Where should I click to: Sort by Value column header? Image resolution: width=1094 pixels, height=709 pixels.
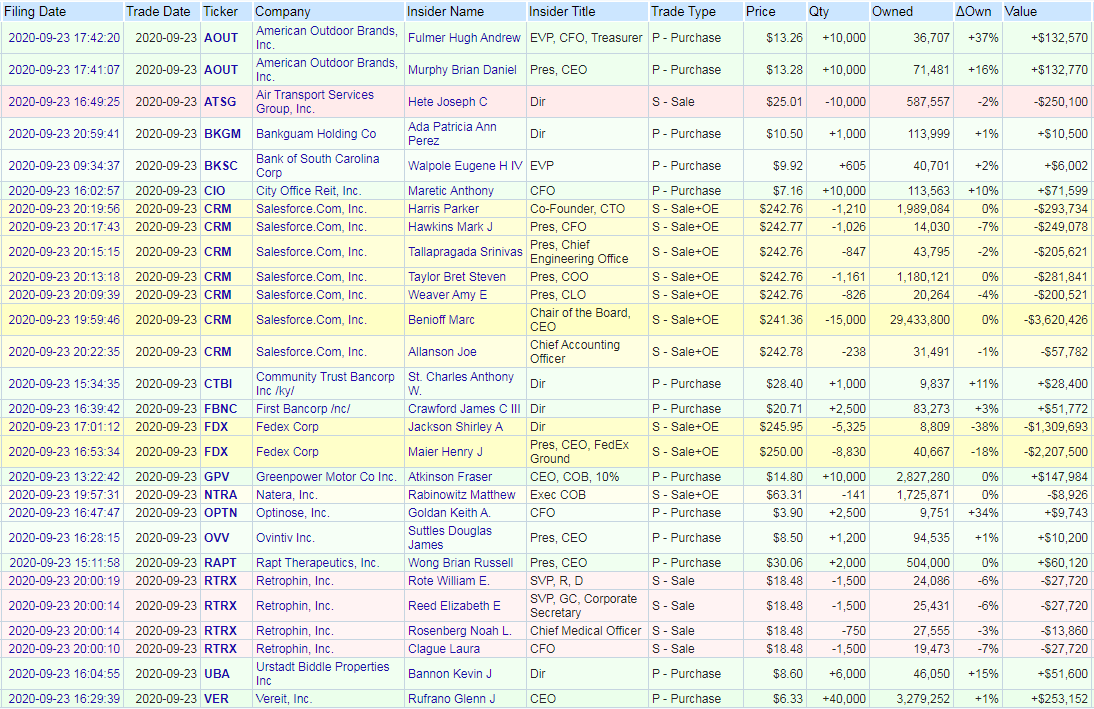(1021, 11)
